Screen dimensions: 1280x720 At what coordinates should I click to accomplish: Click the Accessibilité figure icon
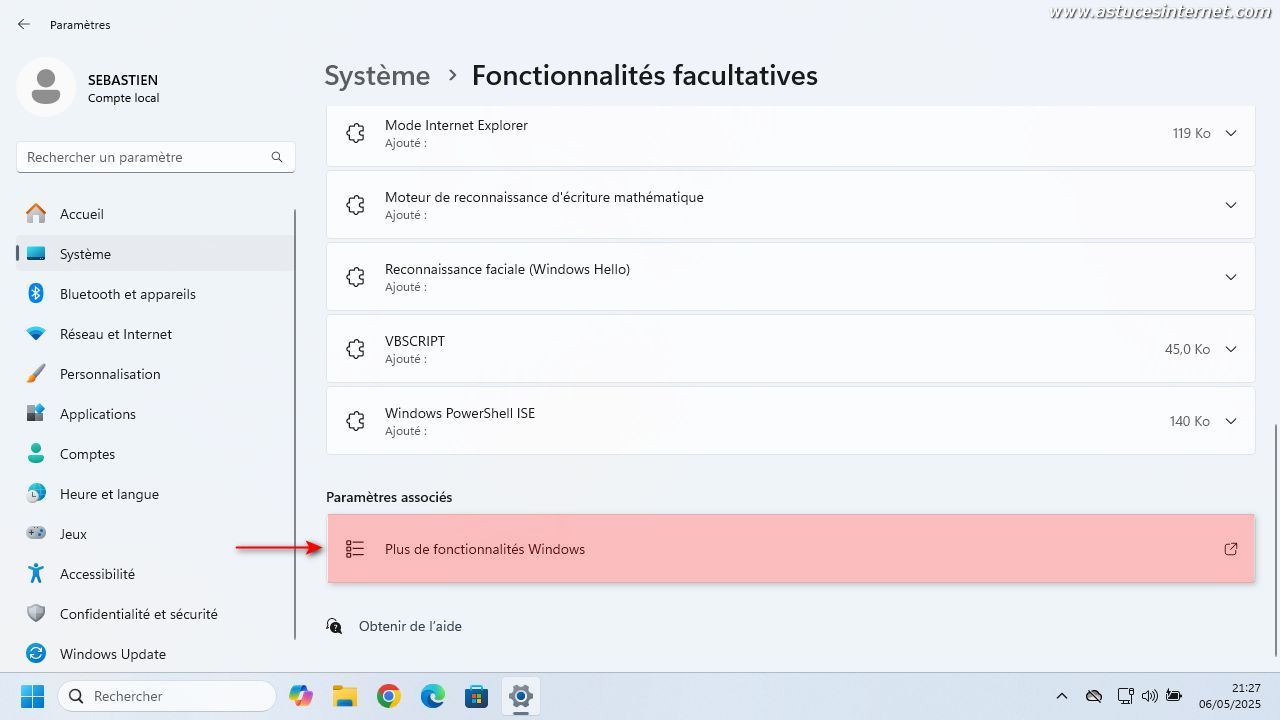click(36, 574)
